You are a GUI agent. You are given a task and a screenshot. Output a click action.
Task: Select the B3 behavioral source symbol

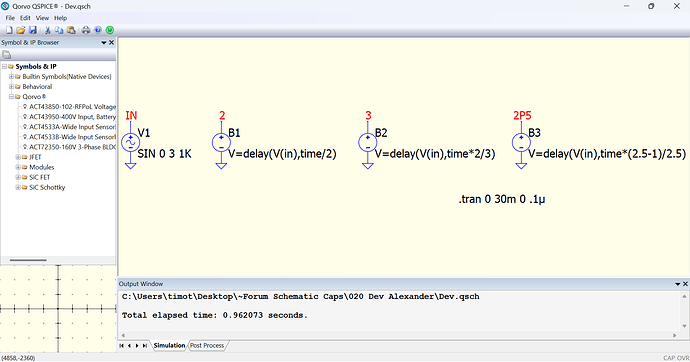pyautogui.click(x=521, y=143)
